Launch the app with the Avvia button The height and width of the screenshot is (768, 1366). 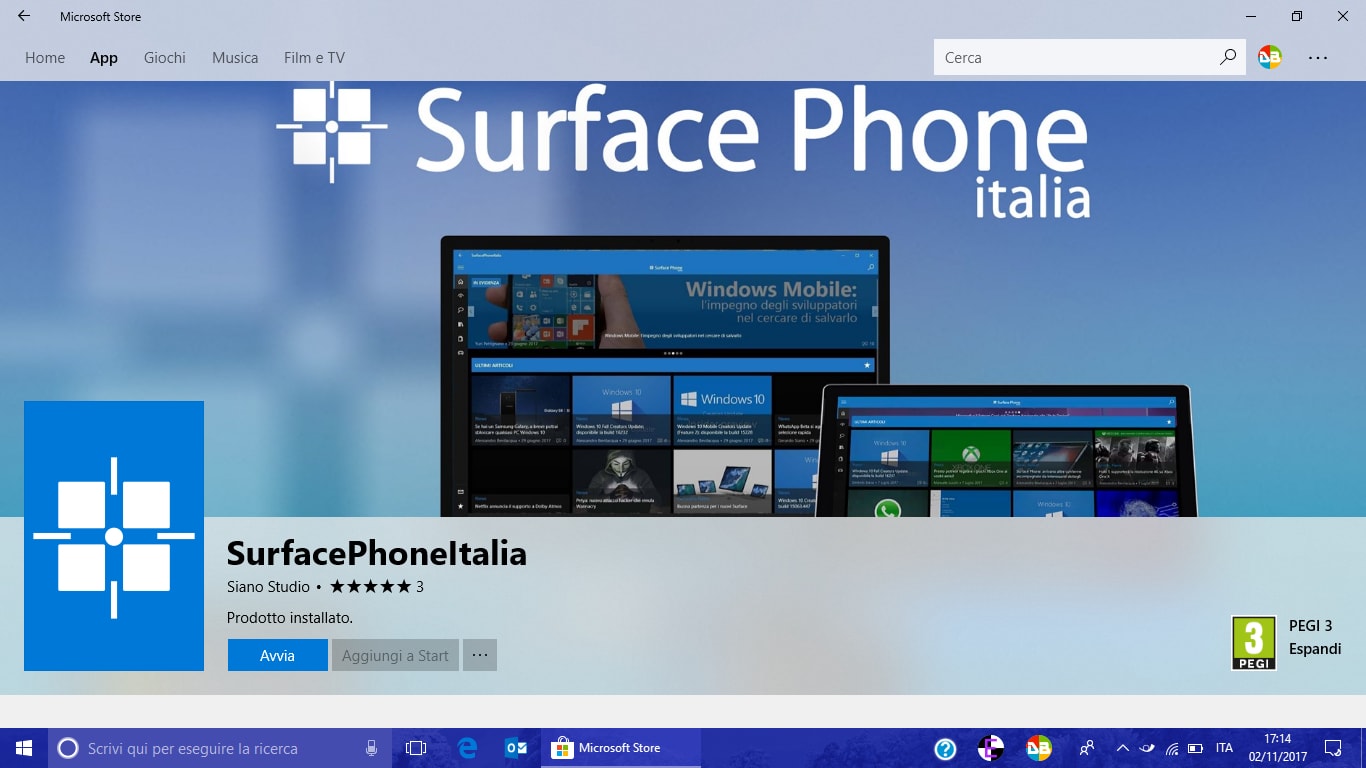[277, 655]
